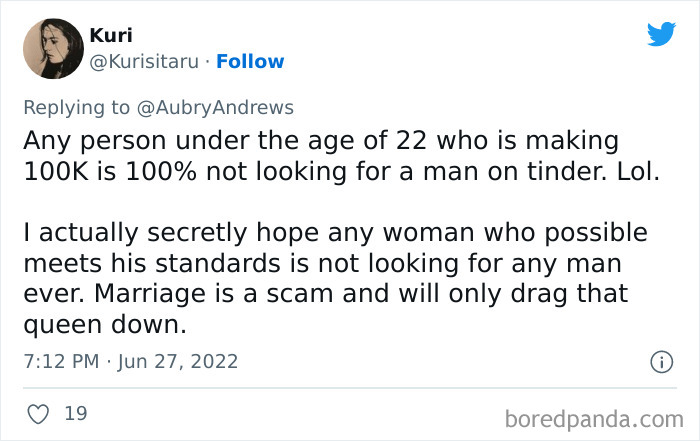Click the like count of 19
The height and width of the screenshot is (441, 700).
click(x=76, y=412)
